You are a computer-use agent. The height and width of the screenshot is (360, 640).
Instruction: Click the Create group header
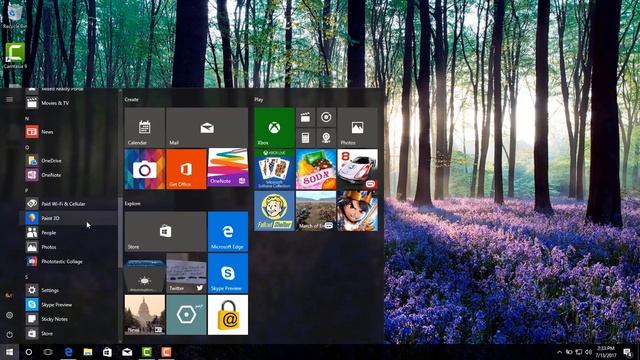tap(131, 99)
